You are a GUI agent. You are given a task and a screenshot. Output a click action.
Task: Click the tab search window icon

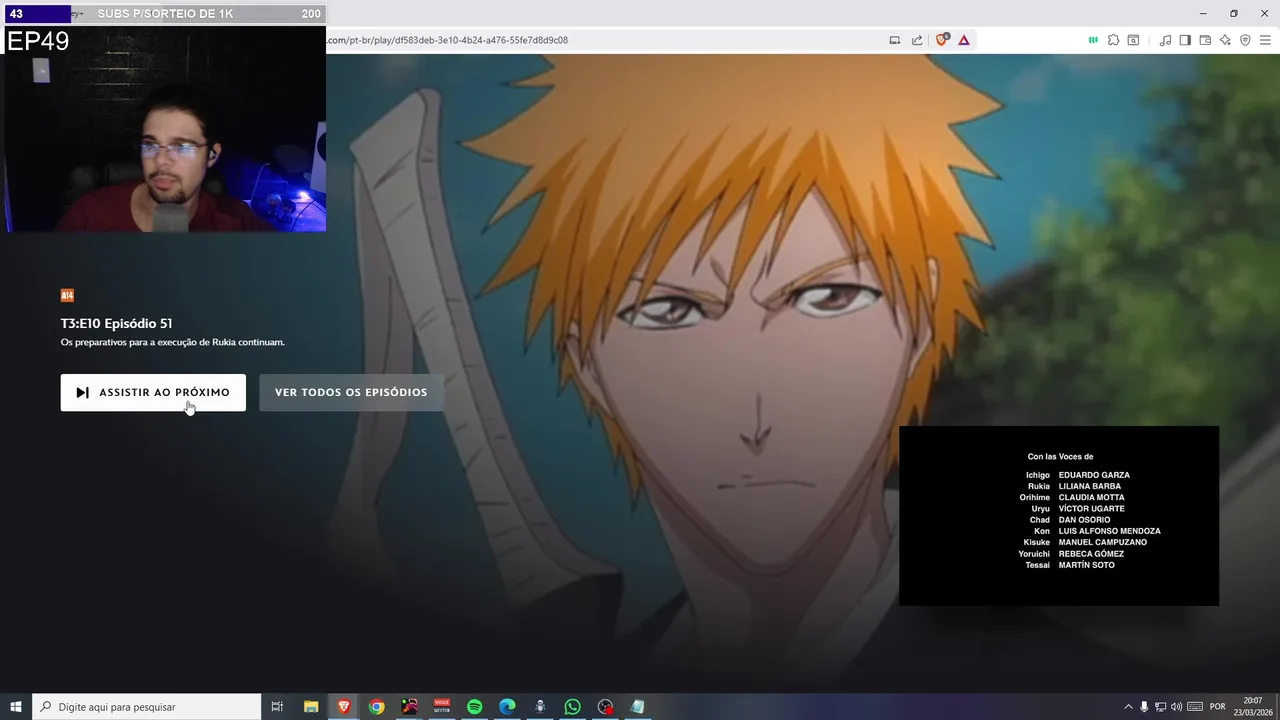point(1133,40)
